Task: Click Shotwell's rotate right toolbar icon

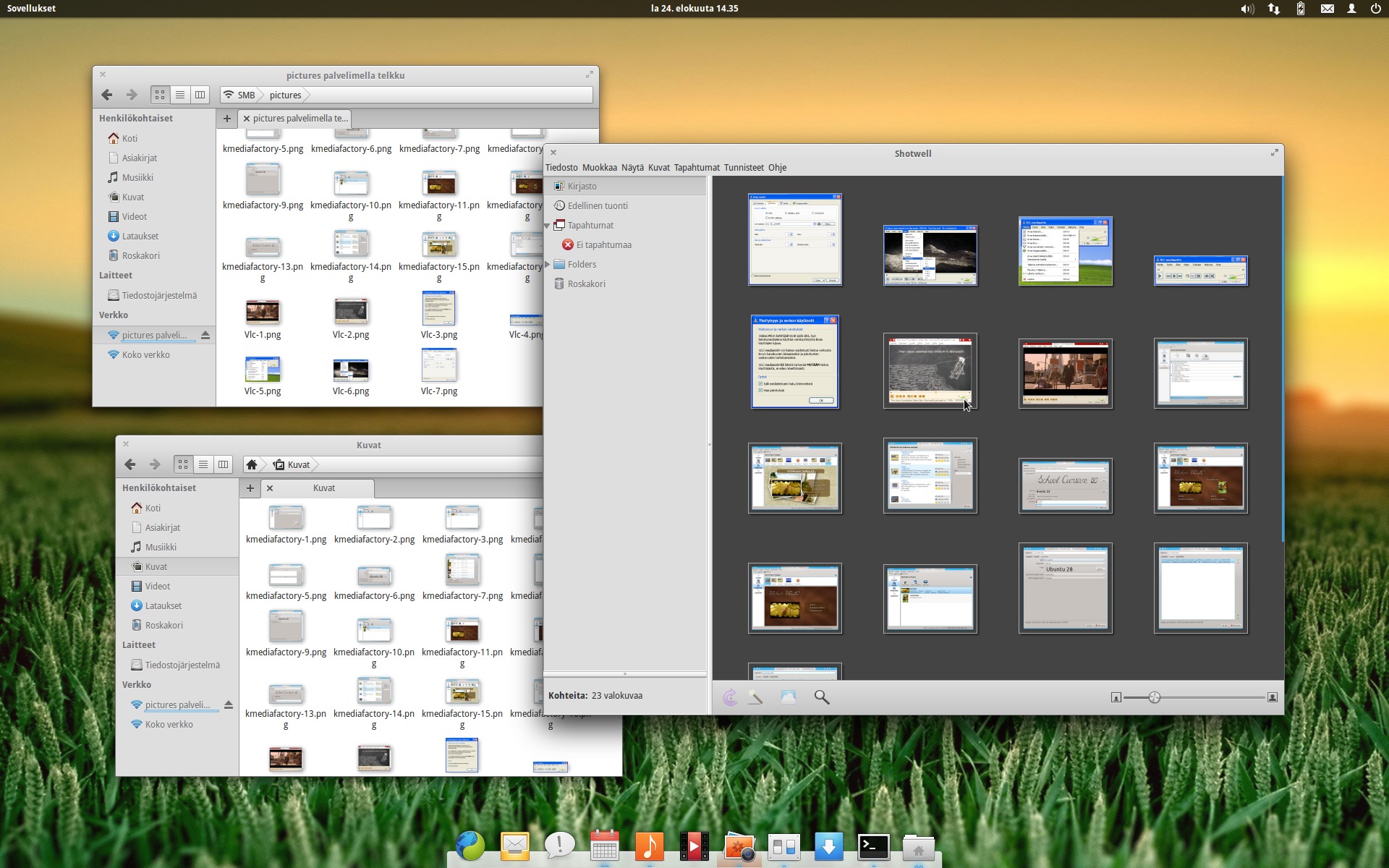Action: (730, 697)
